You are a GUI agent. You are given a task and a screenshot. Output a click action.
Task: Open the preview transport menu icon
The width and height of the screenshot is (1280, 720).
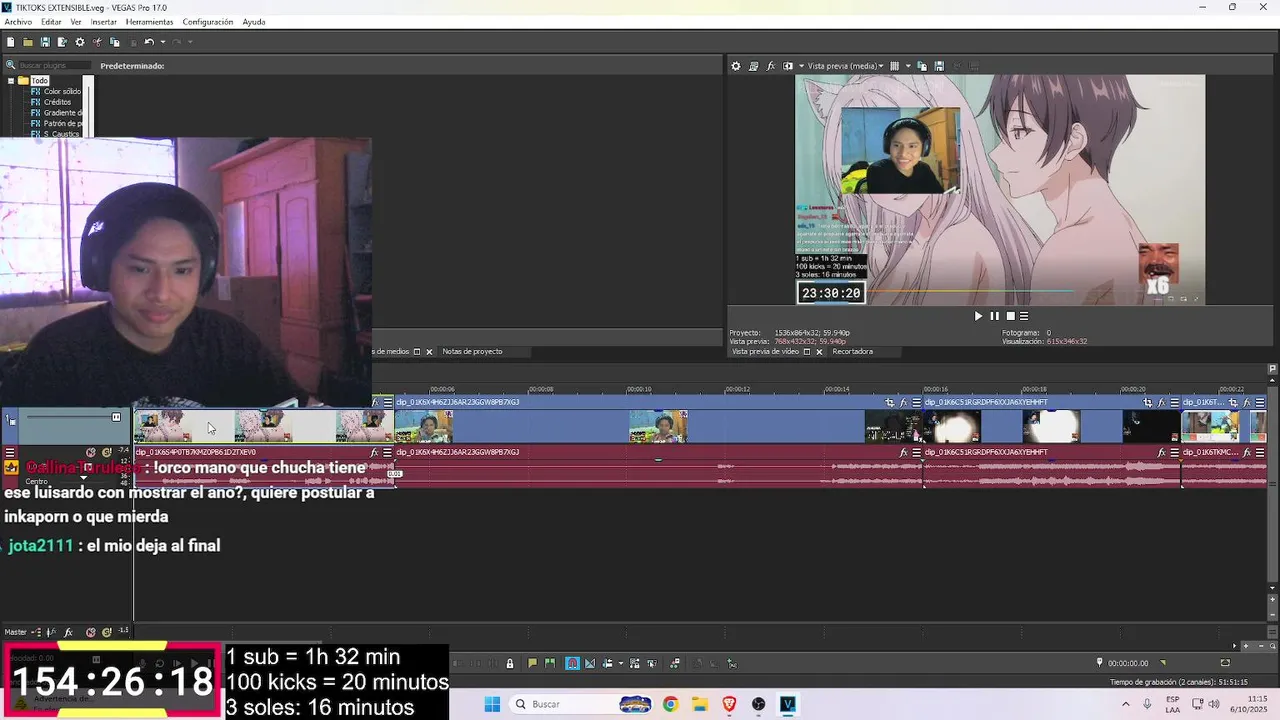(1024, 316)
